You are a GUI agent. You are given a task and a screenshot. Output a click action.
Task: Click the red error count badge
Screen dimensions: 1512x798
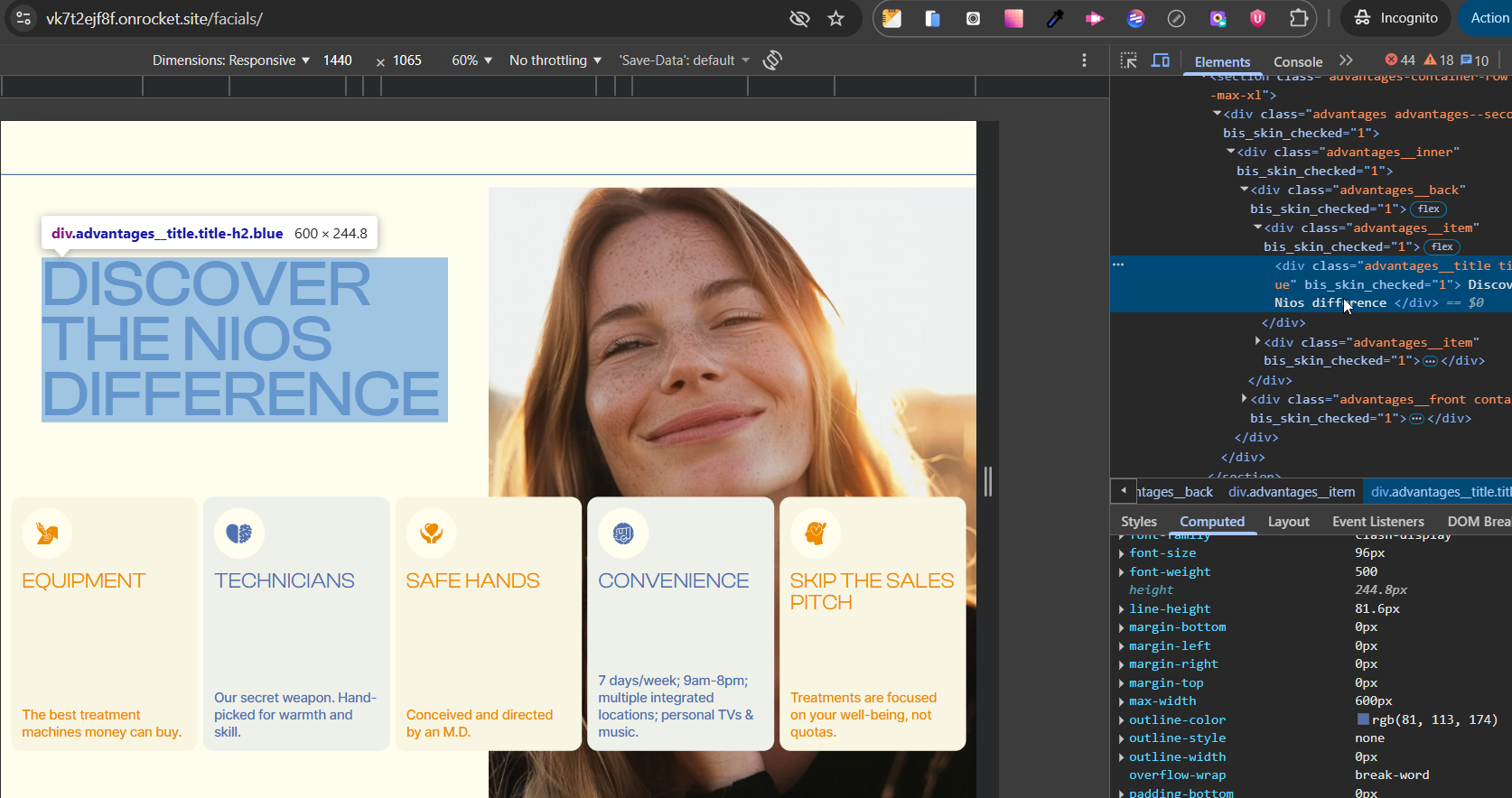tap(1400, 60)
